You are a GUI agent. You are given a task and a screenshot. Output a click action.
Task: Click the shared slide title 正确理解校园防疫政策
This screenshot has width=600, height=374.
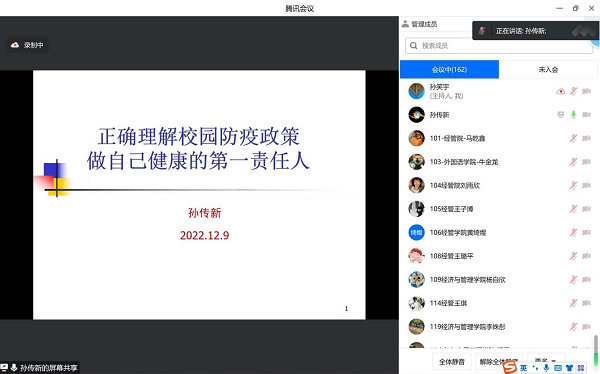(199, 137)
